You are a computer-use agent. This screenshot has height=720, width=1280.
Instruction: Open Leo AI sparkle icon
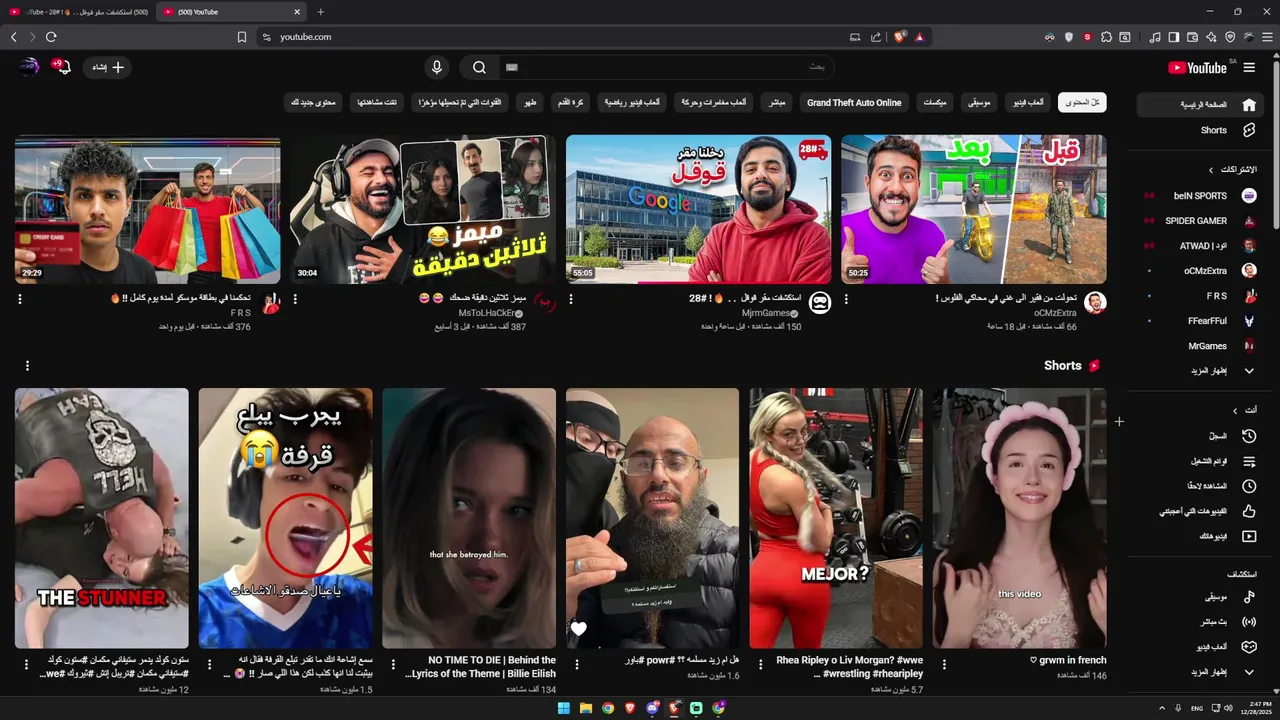click(1211, 37)
